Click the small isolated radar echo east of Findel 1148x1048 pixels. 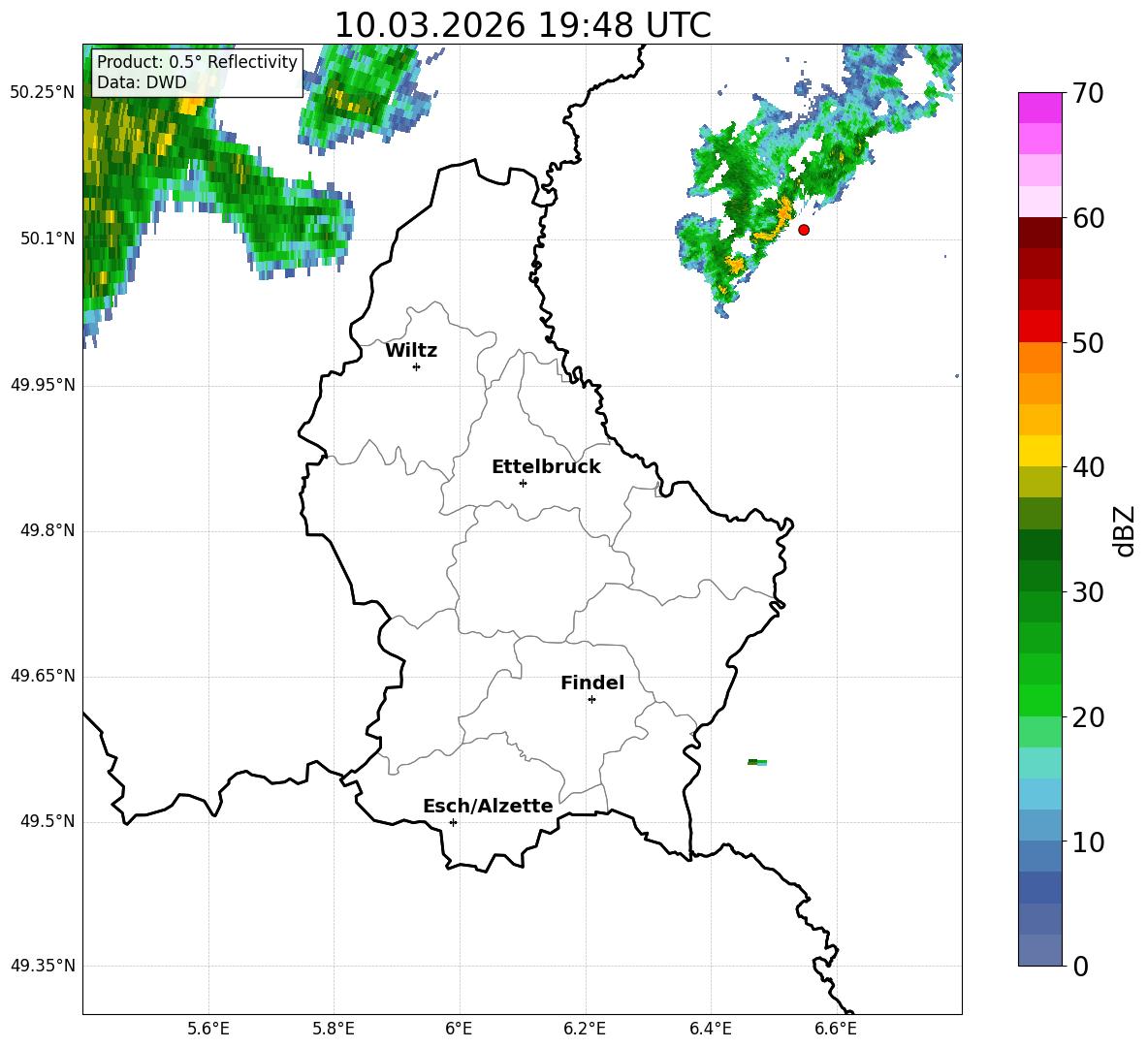coord(757,763)
